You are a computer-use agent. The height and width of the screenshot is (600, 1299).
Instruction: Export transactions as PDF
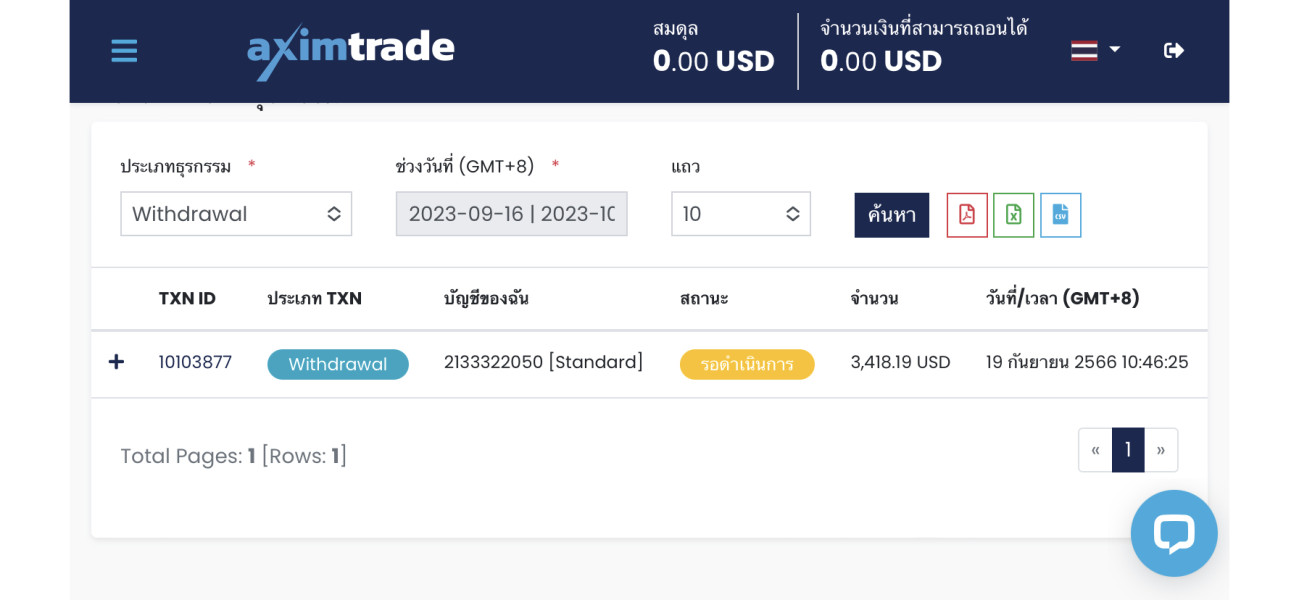coord(967,215)
